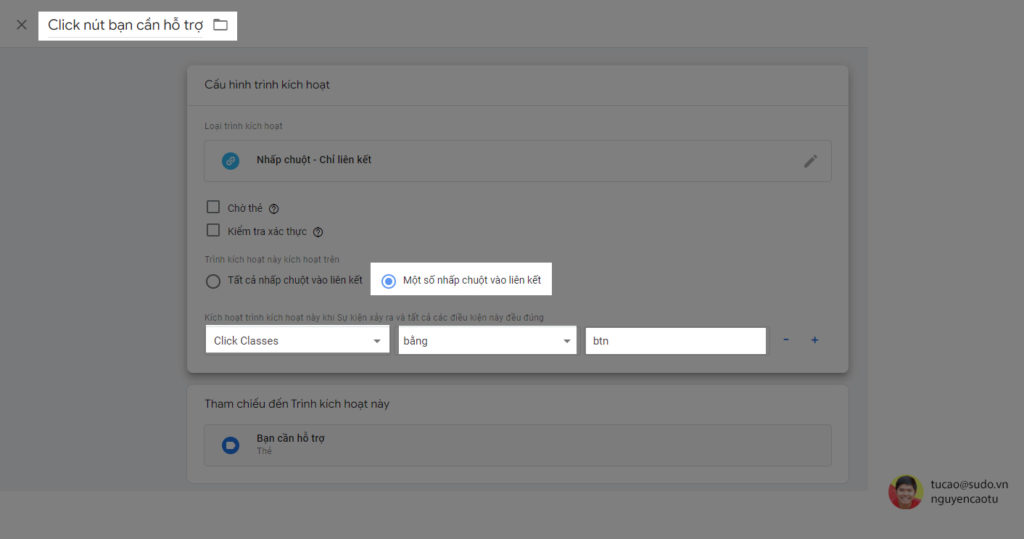Expand the bằng operator dropdown
Image resolution: width=1024 pixels, height=539 pixels.
[484, 341]
